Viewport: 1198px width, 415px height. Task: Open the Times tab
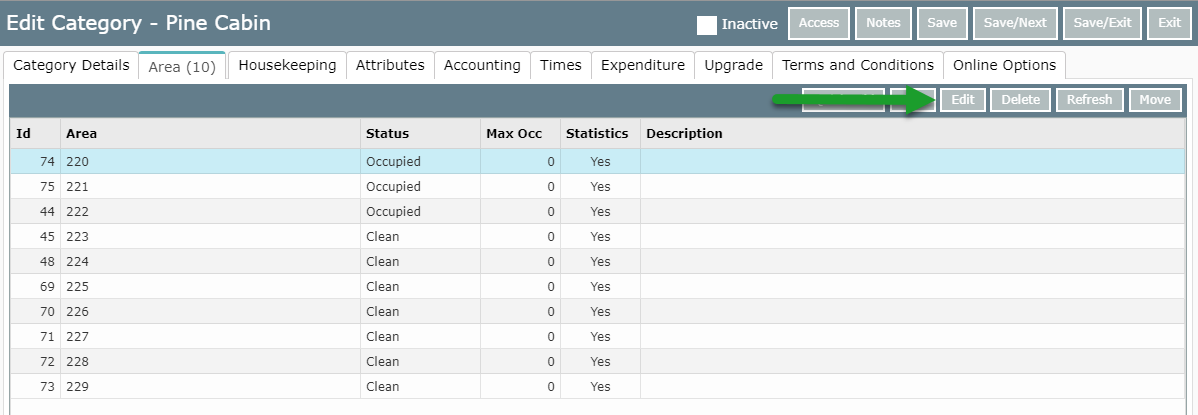click(561, 66)
